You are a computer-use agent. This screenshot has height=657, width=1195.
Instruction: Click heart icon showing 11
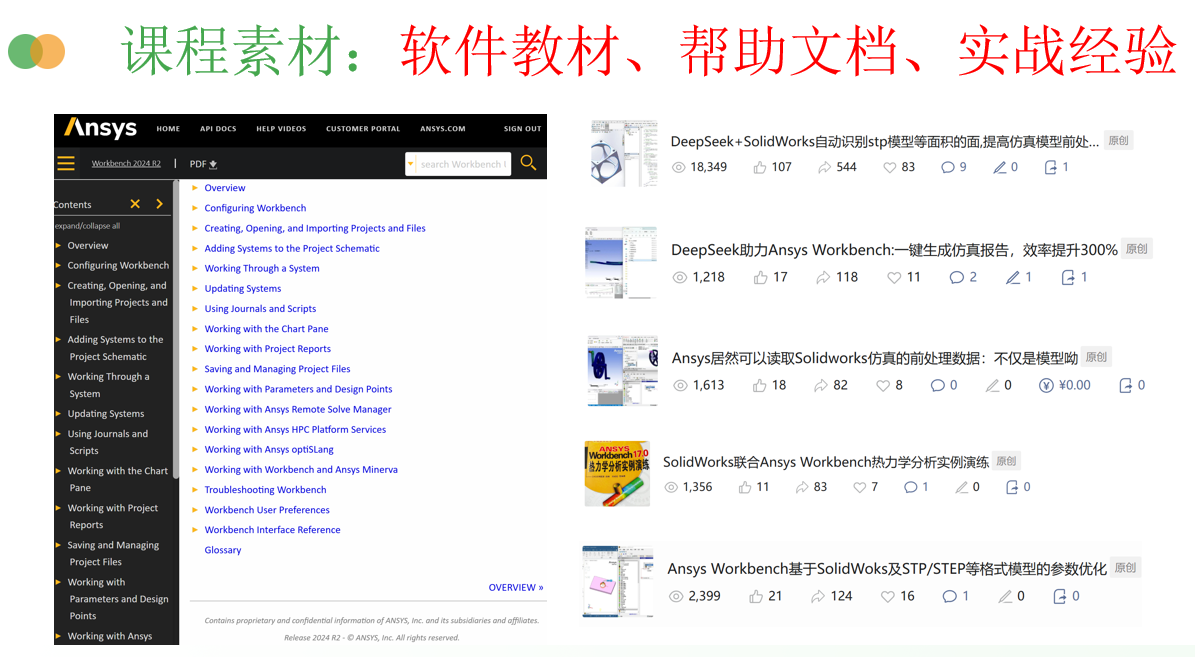tap(894, 277)
